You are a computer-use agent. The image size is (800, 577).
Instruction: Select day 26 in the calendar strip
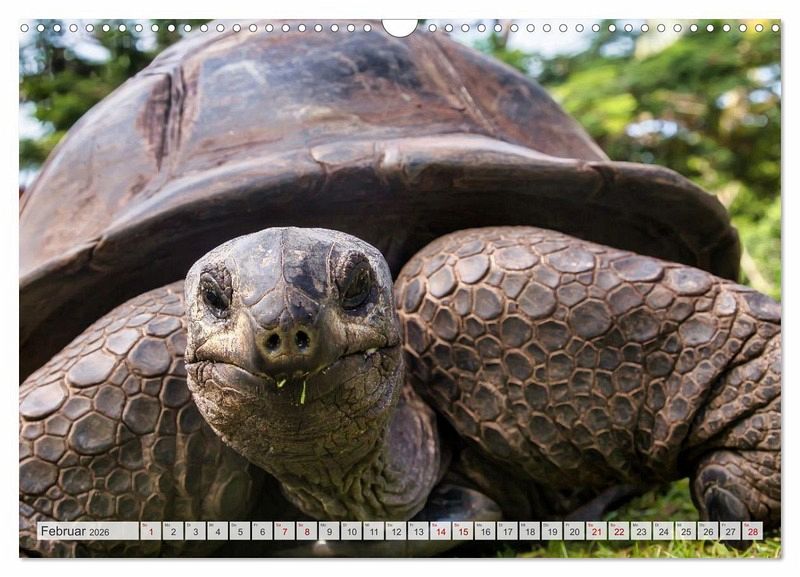pyautogui.click(x=707, y=531)
